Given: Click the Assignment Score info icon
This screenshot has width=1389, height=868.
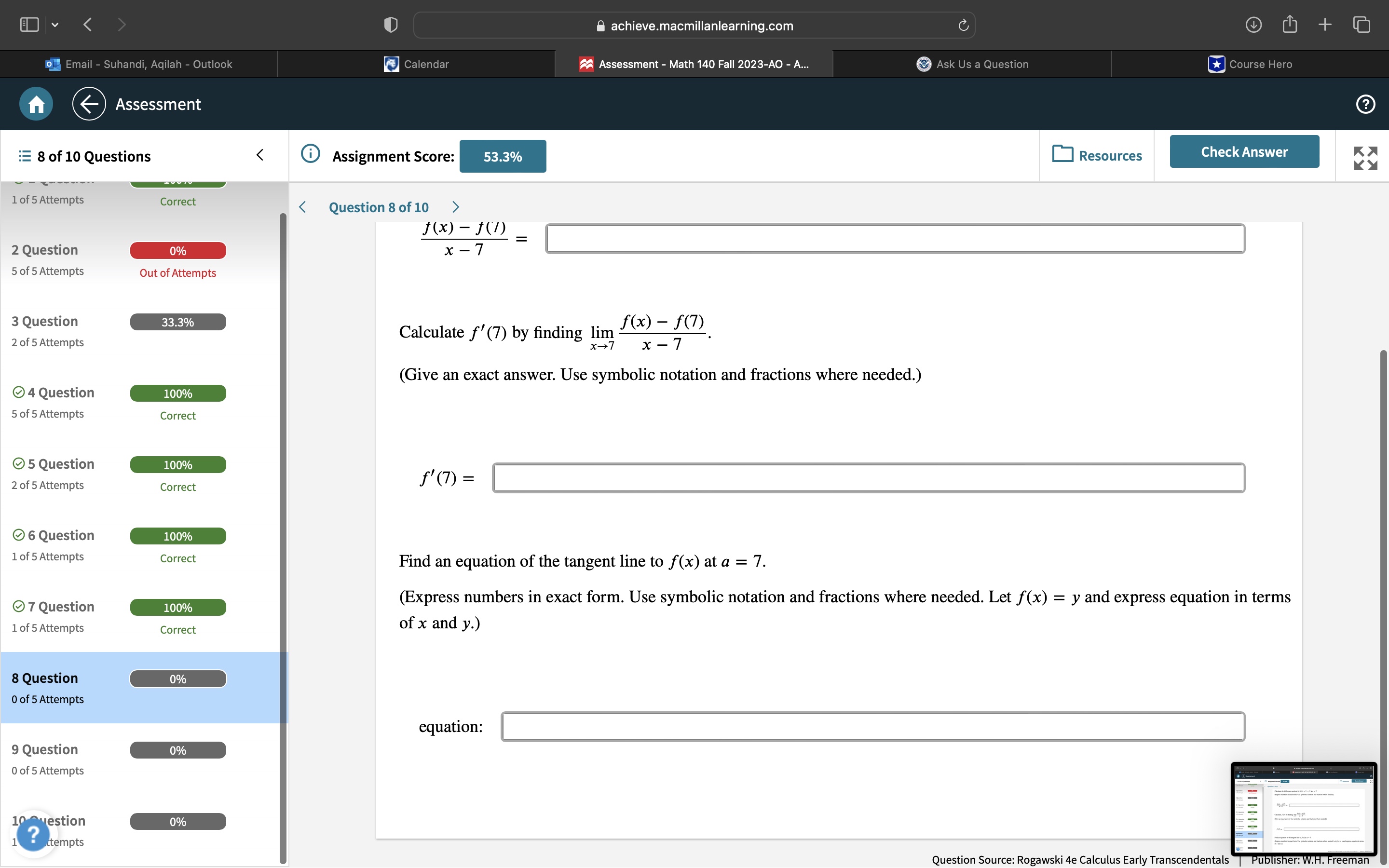Looking at the screenshot, I should pos(311,154).
